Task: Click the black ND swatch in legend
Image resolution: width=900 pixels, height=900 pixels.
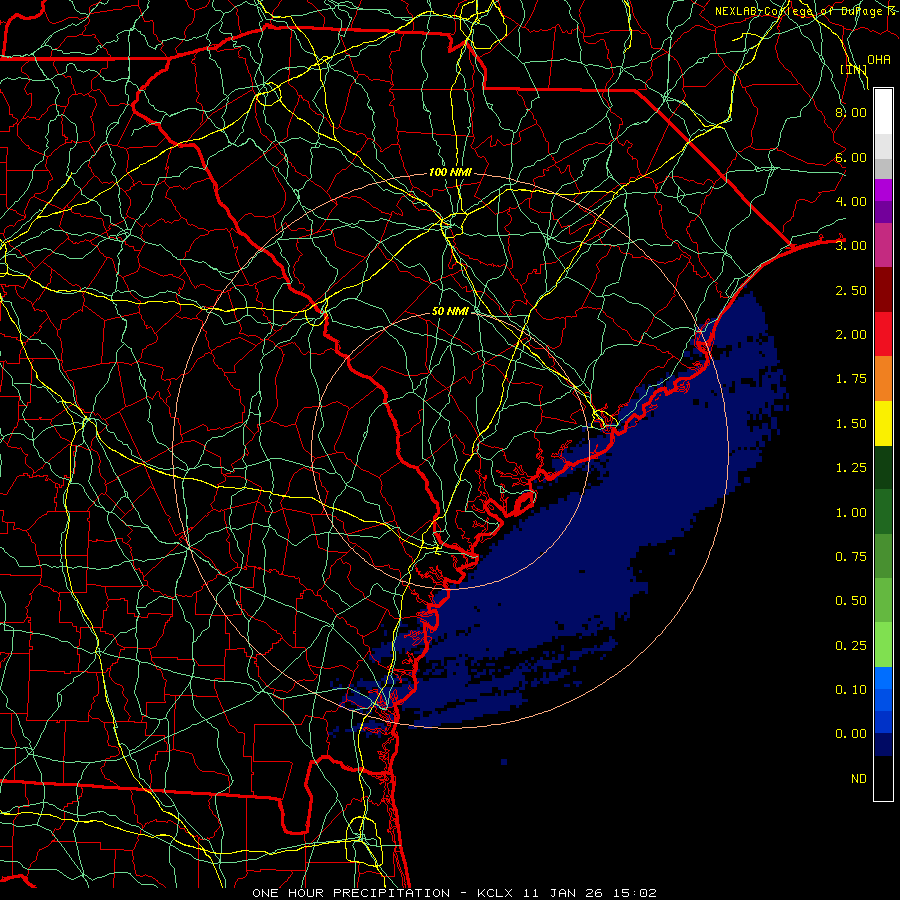Action: point(883,778)
